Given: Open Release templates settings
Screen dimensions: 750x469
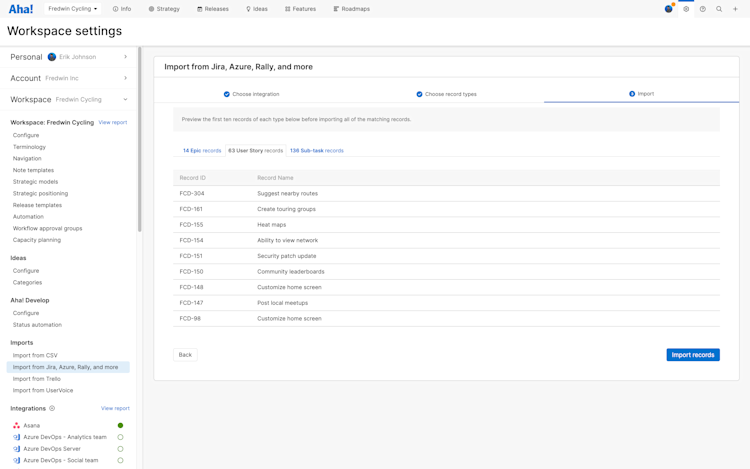Looking at the screenshot, I should point(37,205).
